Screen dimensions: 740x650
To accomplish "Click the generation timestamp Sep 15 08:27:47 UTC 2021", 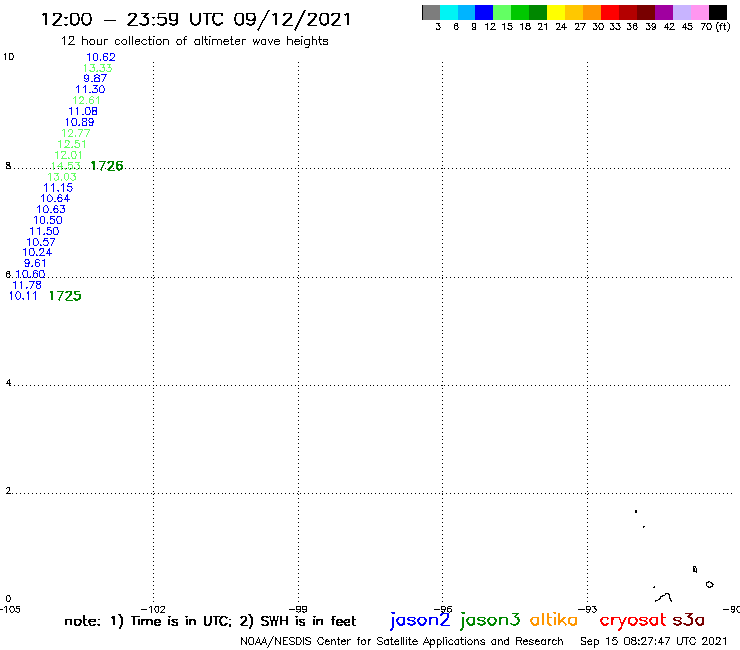I will tap(654, 641).
